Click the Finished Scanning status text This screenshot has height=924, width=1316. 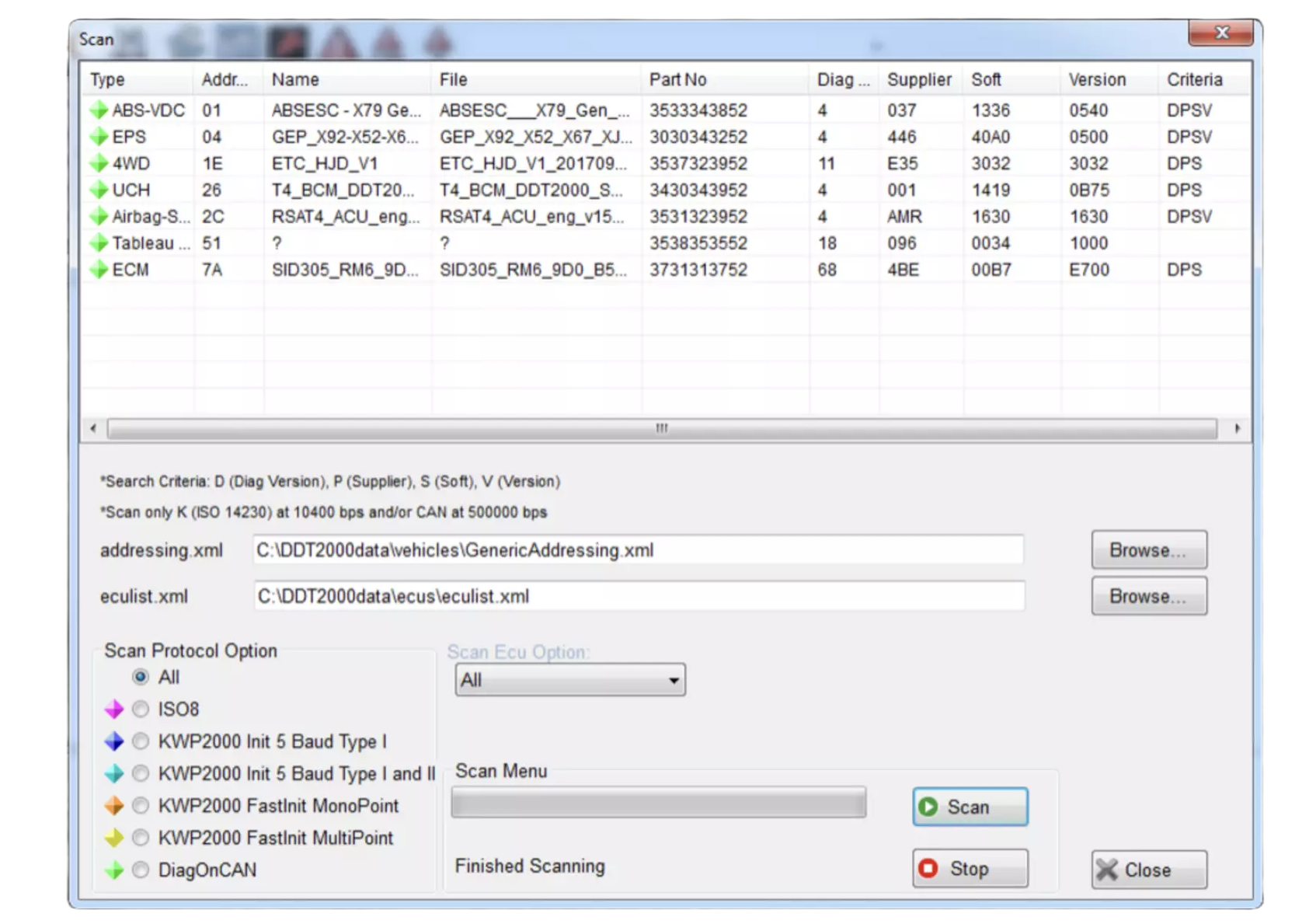click(530, 866)
